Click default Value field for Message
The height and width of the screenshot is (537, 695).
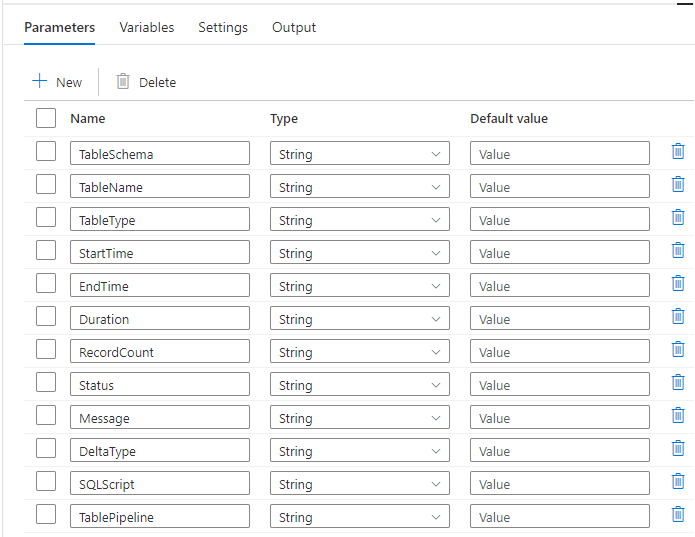tap(560, 418)
